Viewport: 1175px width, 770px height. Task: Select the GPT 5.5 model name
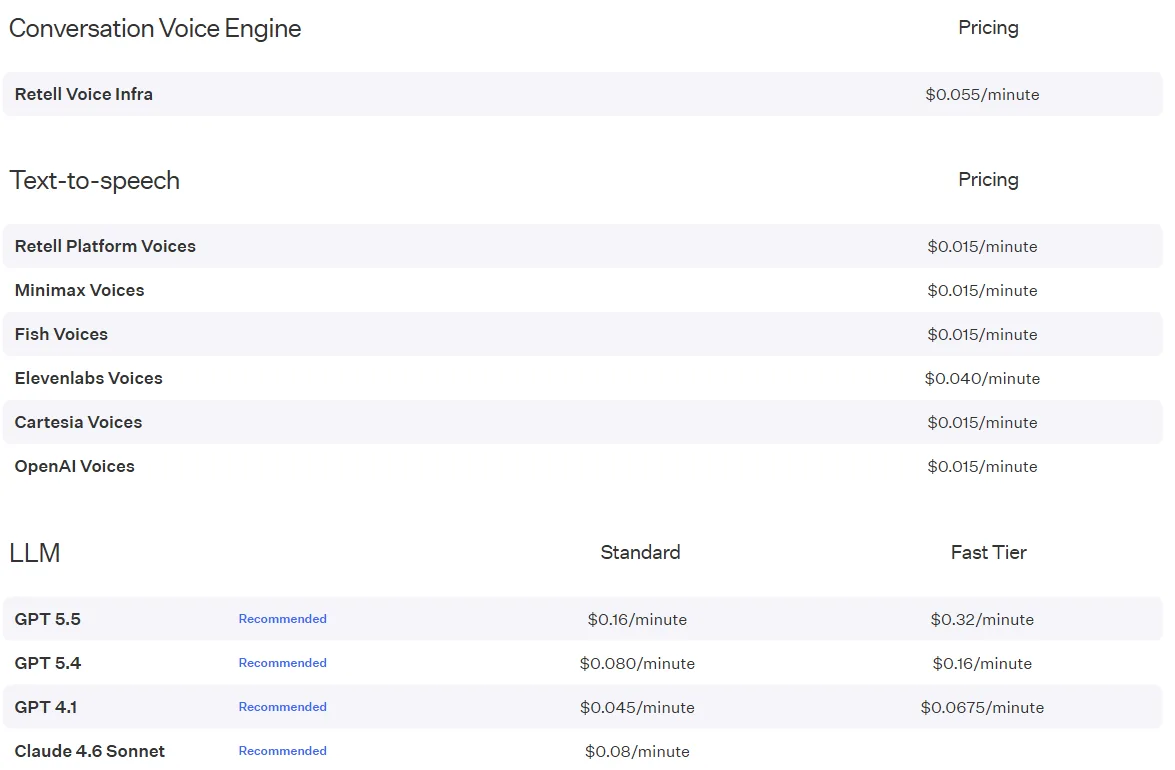click(x=48, y=619)
